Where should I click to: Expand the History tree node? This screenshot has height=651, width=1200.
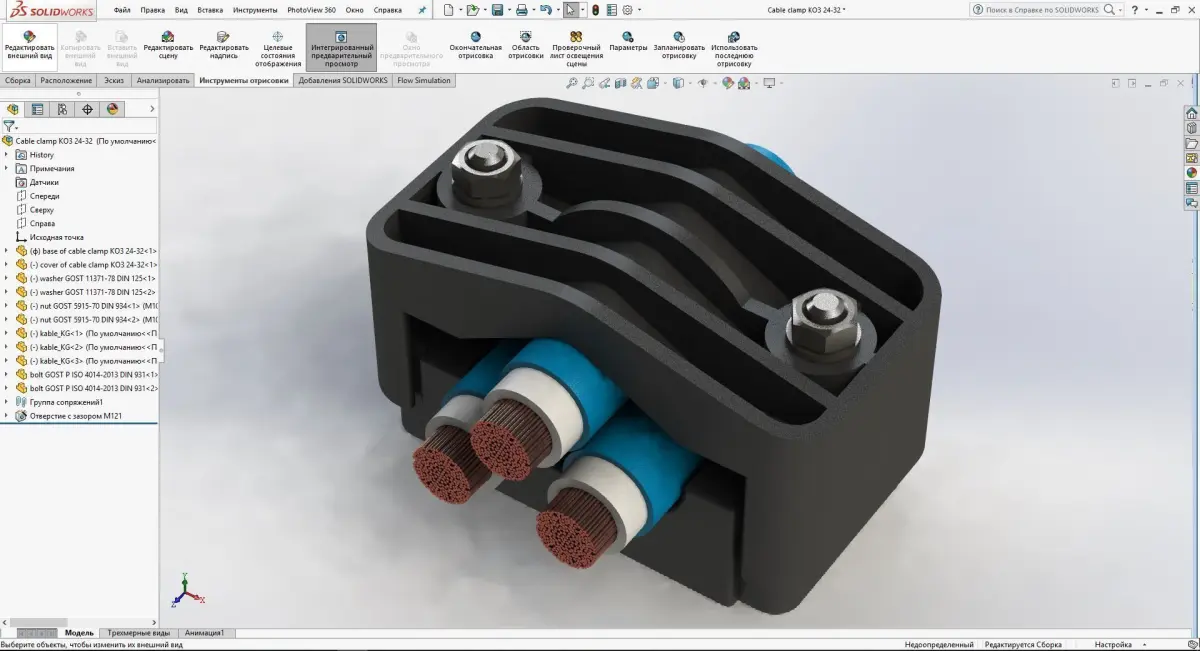[x=7, y=155]
